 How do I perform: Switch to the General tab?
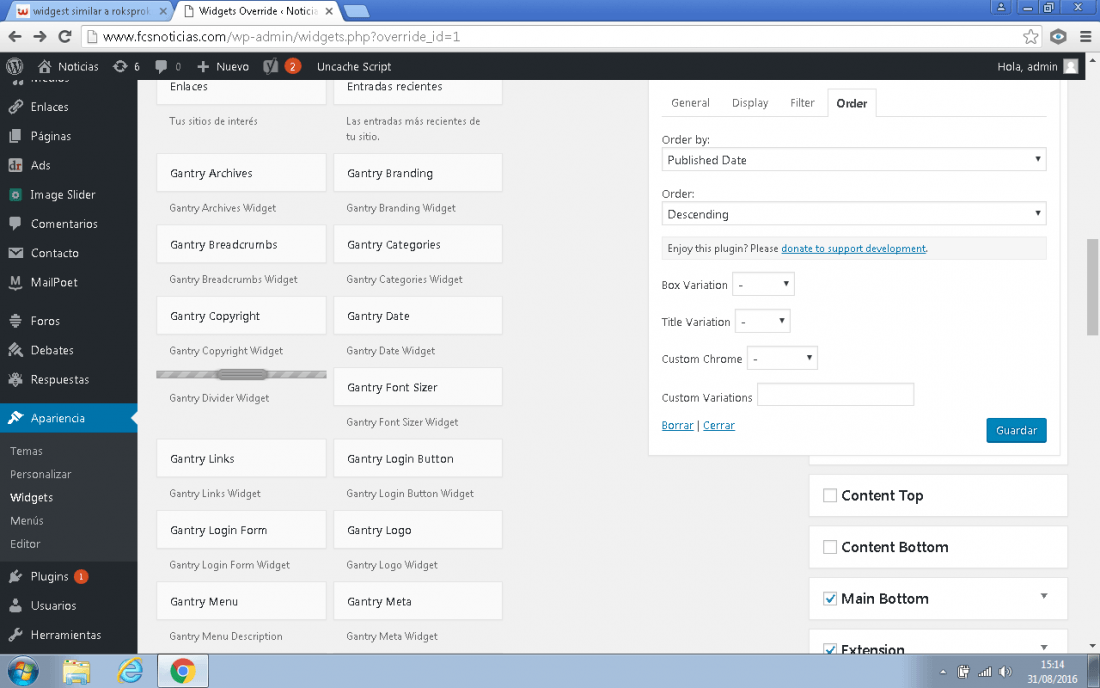[x=690, y=103]
